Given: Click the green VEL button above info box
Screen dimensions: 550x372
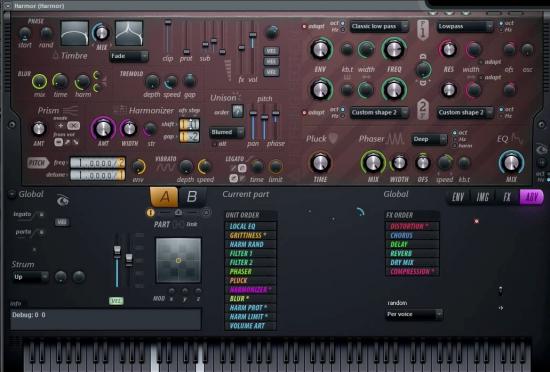Looking at the screenshot, I should [x=116, y=301].
